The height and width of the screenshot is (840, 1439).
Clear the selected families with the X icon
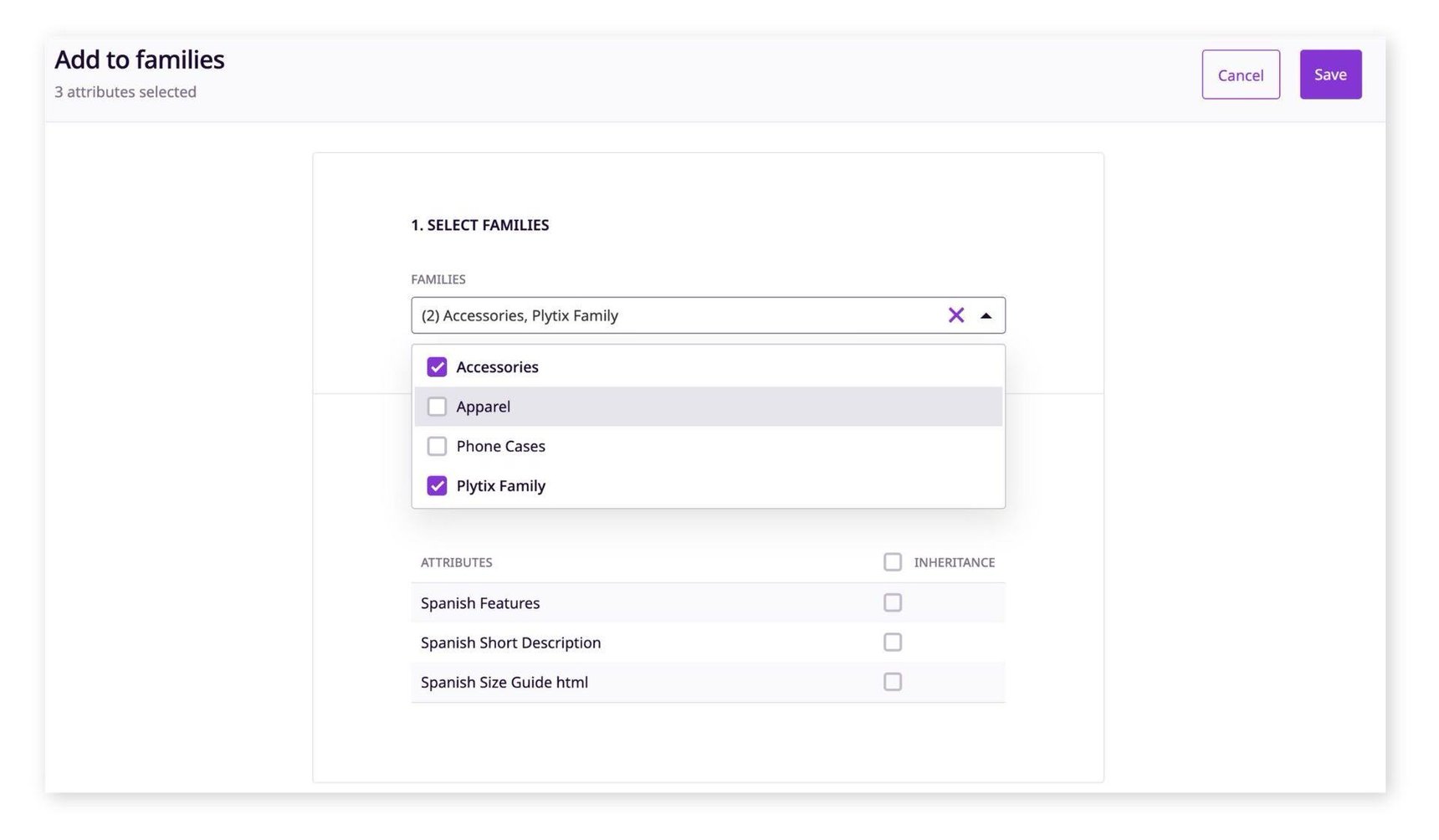956,315
